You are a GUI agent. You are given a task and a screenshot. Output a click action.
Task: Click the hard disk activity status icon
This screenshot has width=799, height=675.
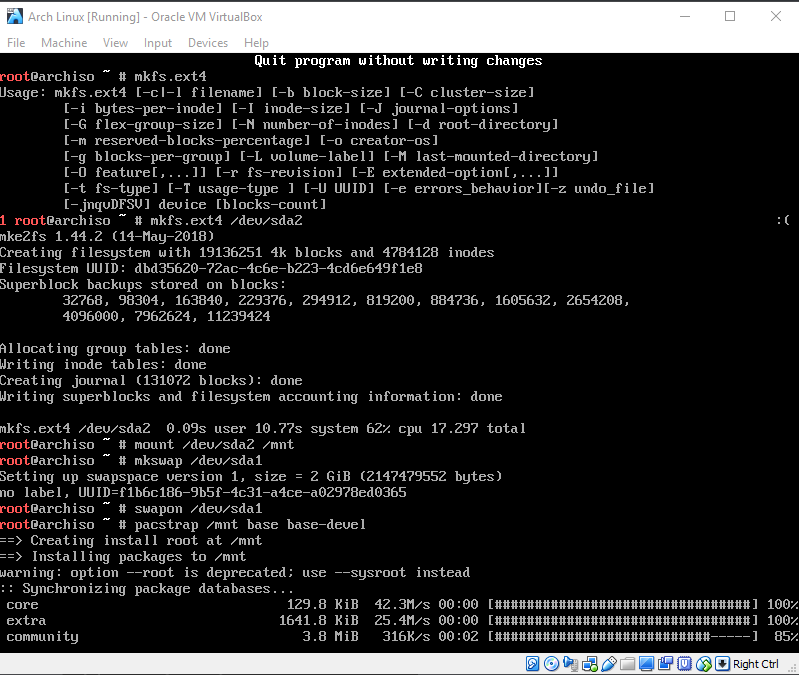point(532,664)
